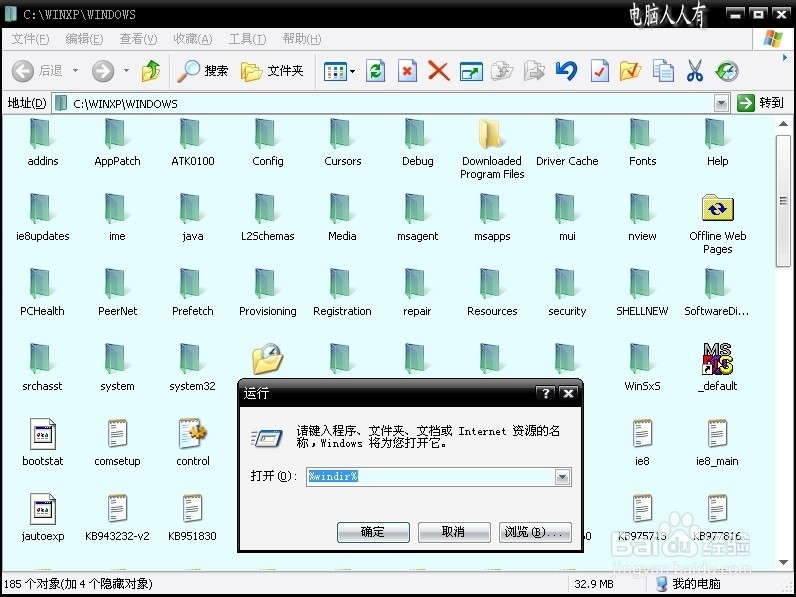Open the 查看(V) menu
796x597 pixels.
[138, 39]
